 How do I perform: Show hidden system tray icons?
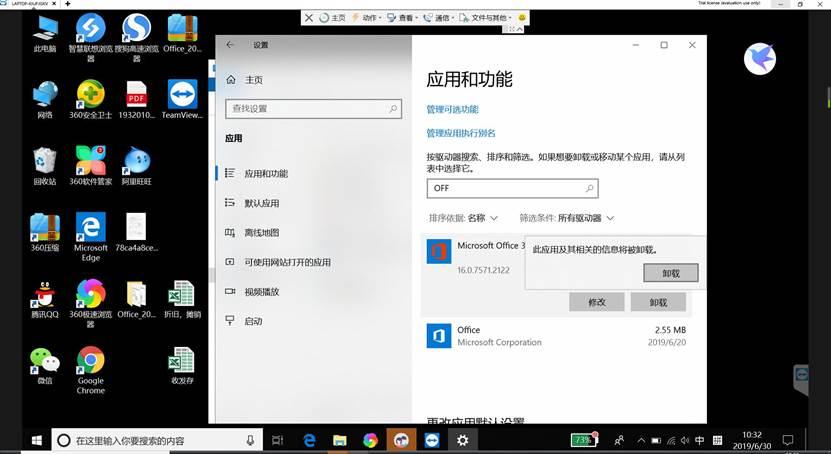[641, 440]
